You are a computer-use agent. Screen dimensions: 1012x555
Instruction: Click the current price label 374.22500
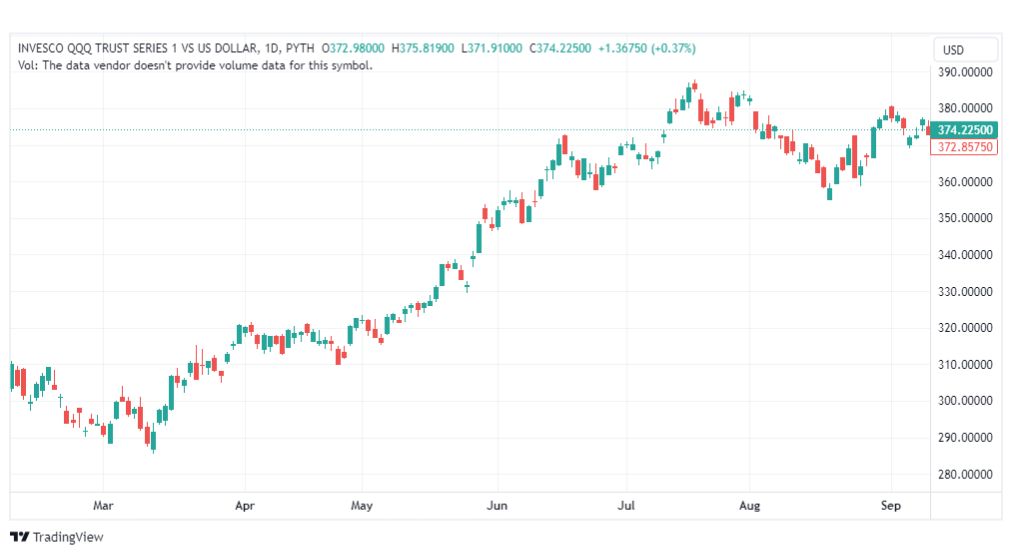point(964,130)
